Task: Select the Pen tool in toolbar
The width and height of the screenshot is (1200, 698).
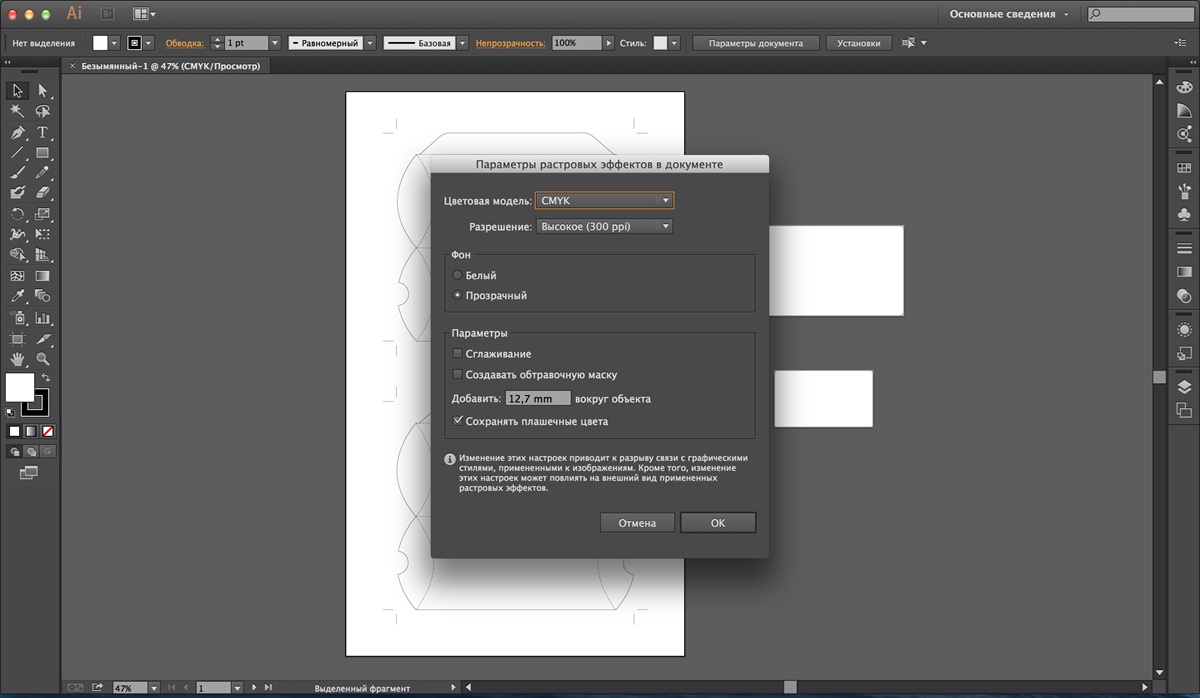Action: (17, 132)
